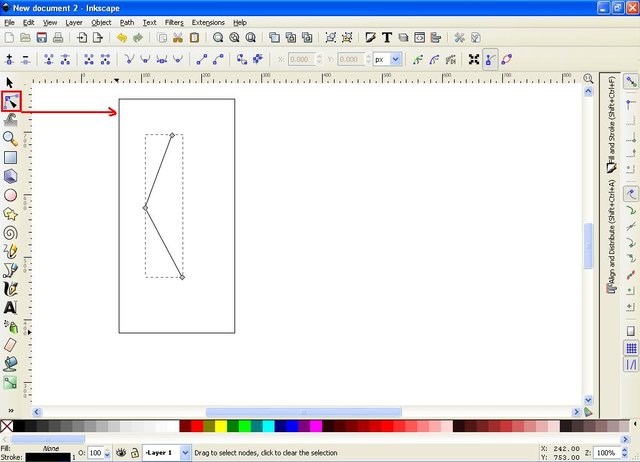Click the Insert new nodes icon
This screenshot has width=640, height=462.
9,60
